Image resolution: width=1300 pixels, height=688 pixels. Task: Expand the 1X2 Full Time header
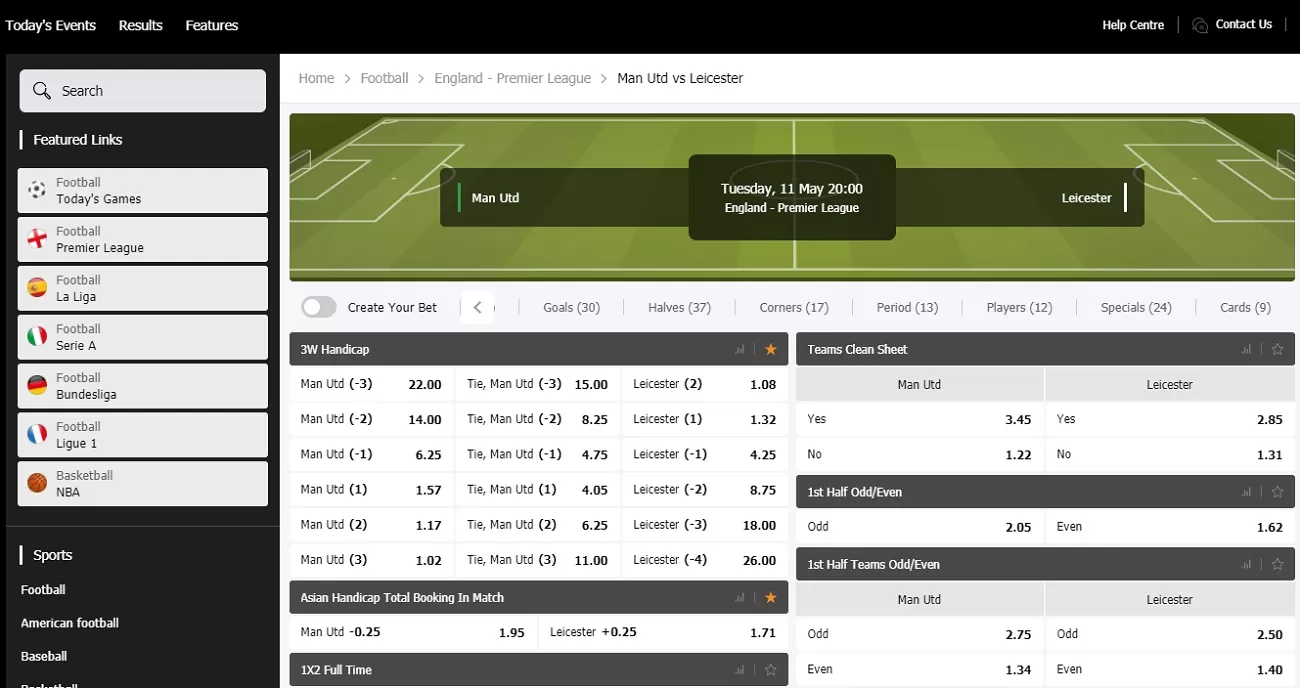(x=539, y=670)
